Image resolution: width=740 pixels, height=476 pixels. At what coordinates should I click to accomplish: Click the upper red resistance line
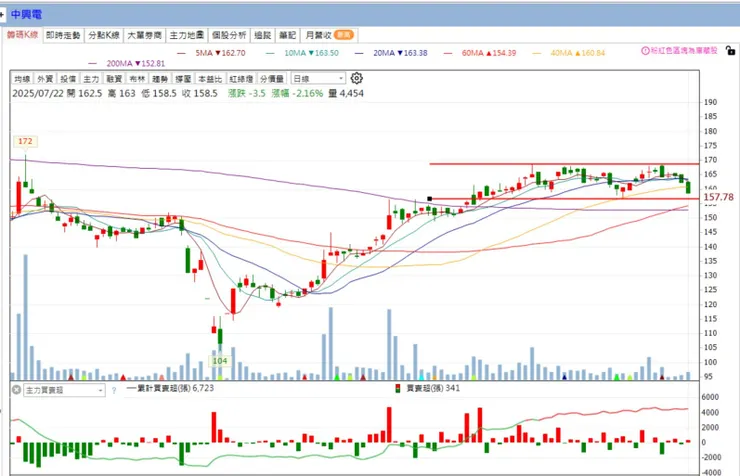point(564,164)
